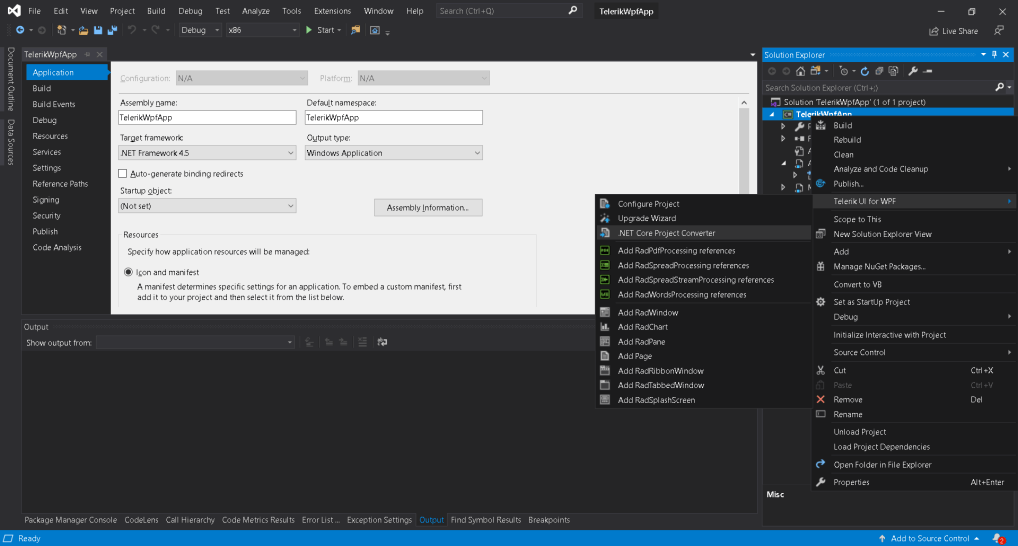Click the Search Solution Explorer field

pos(878,87)
